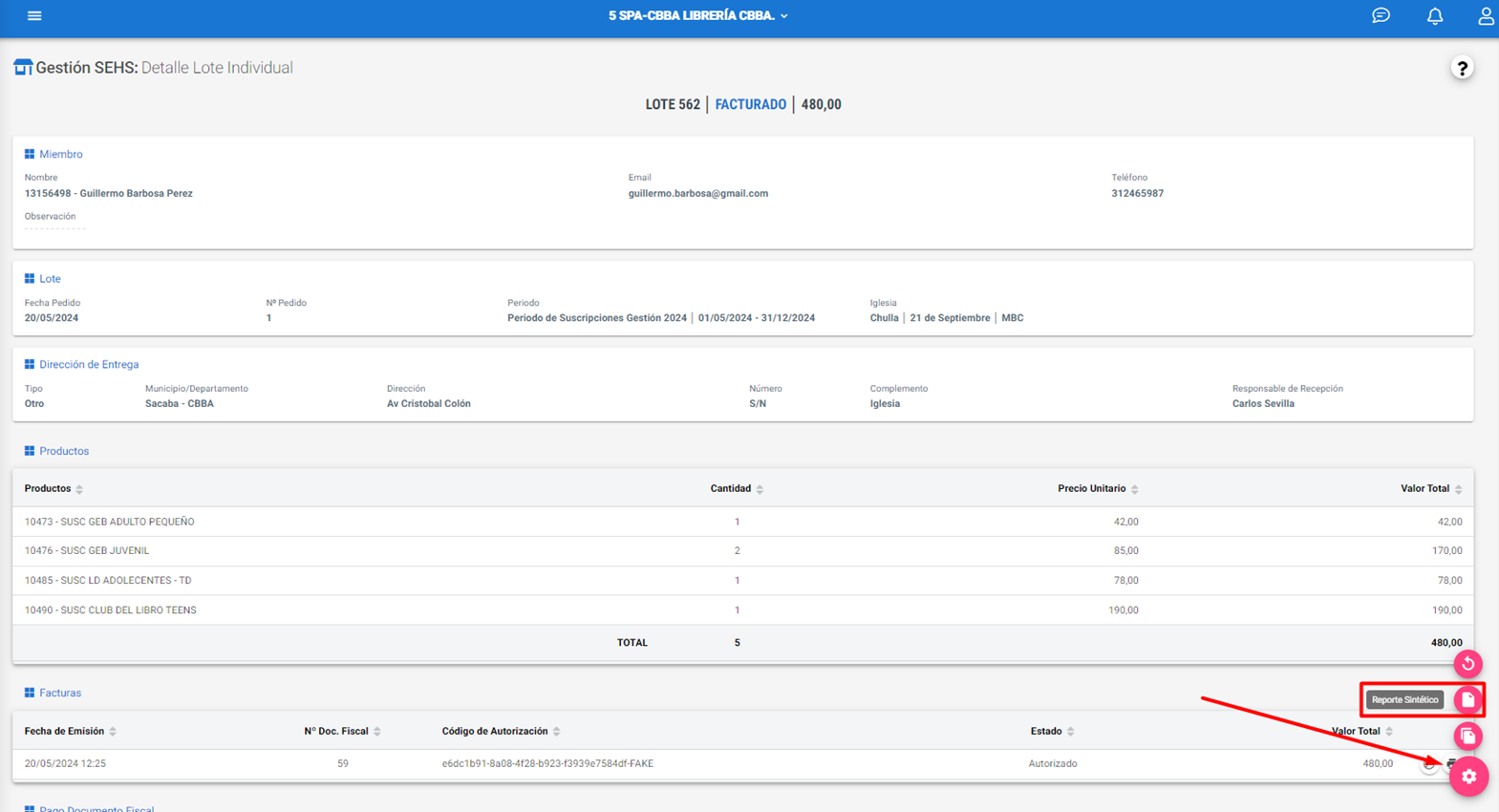Screen dimensions: 1499x812
Task: Click municipality Sacaba - CBBA
Action: pyautogui.click(x=180, y=403)
